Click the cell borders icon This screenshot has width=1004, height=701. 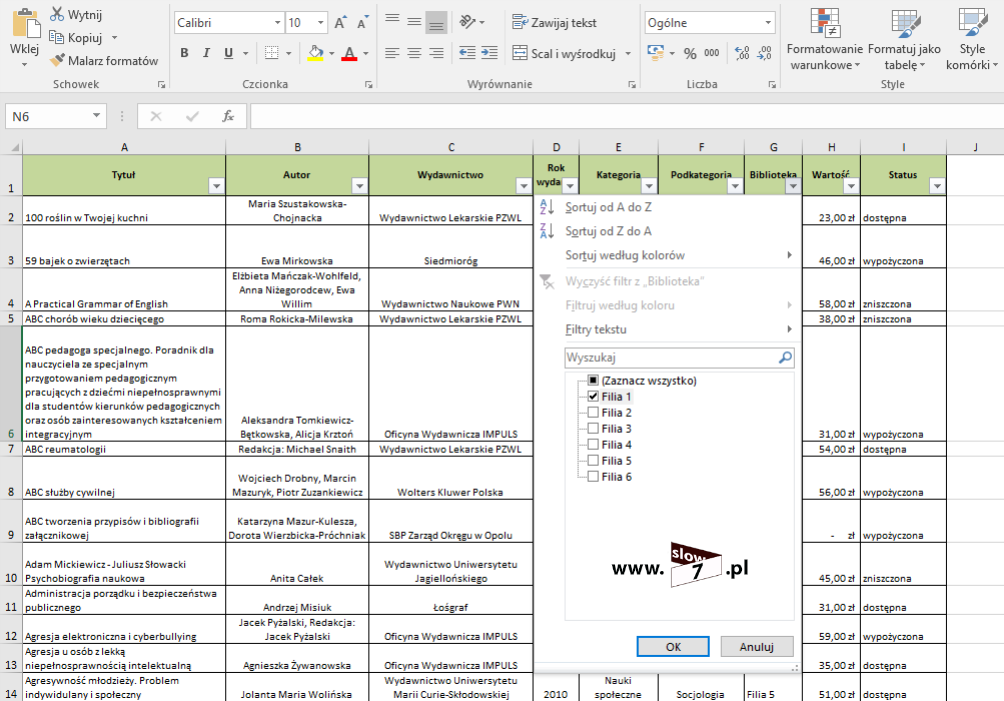pyautogui.click(x=271, y=52)
